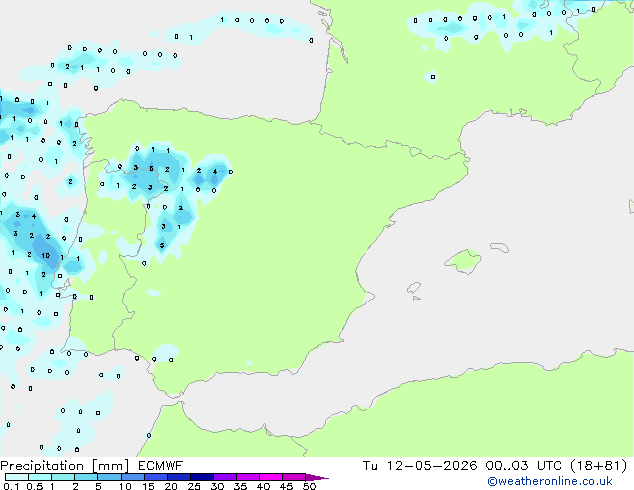This screenshot has height=490, width=634.
Task: Click the 'Tu 12-05-2026 00..03 UTC (18+81)' text
Action: coord(495,466)
